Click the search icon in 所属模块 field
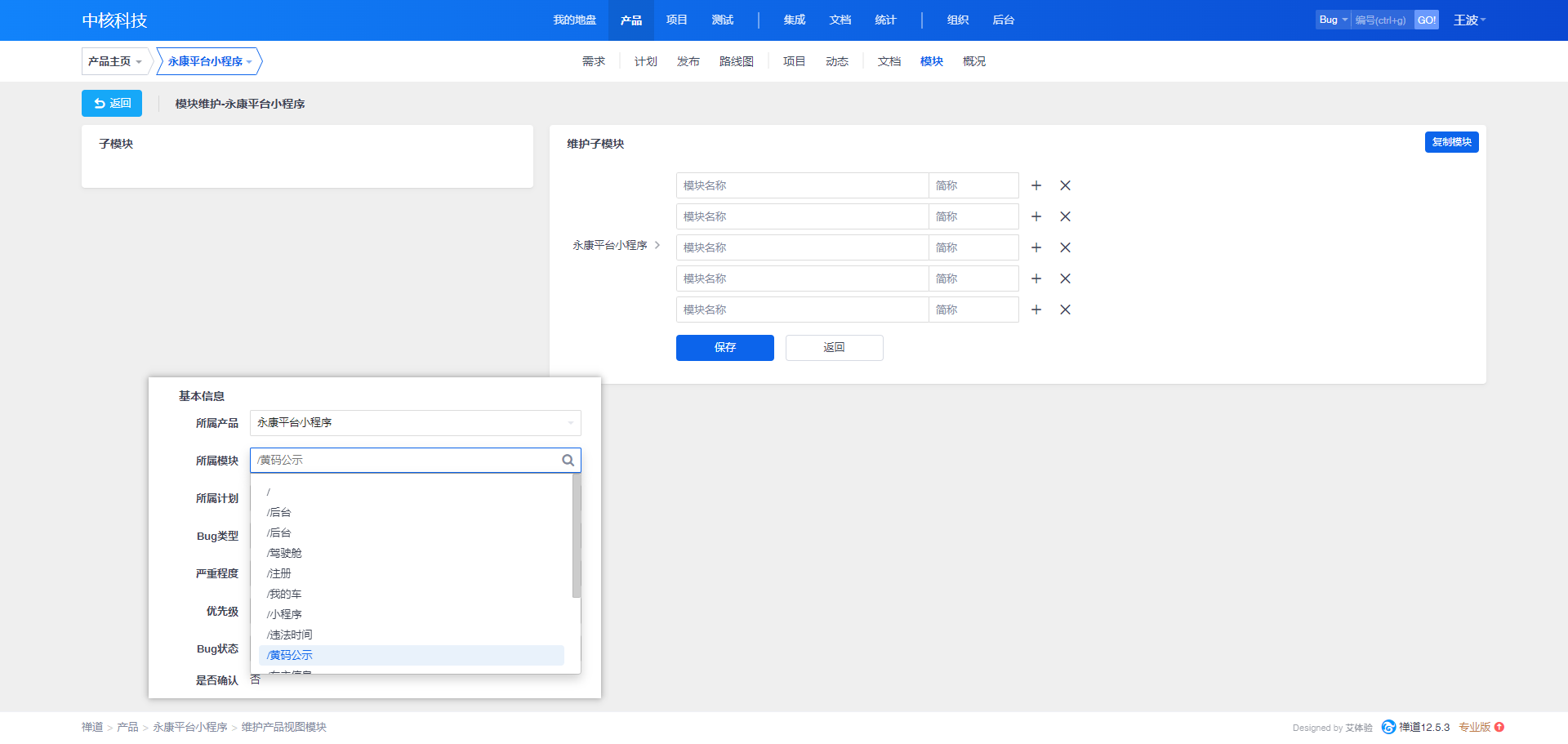This screenshot has height=744, width=1568. pos(568,461)
